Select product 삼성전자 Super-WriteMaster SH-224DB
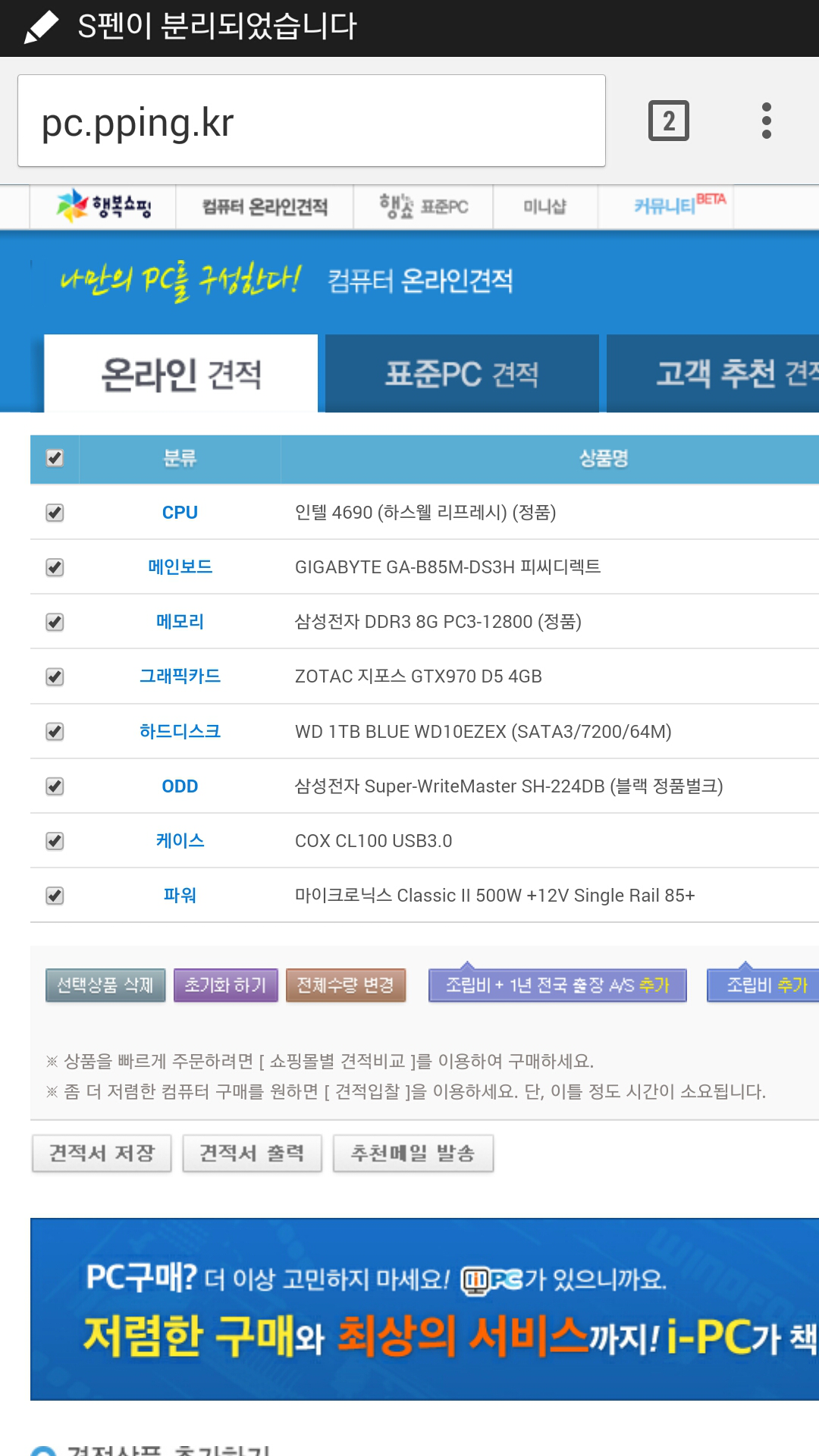Screen dimensions: 819x1456 click(508, 786)
